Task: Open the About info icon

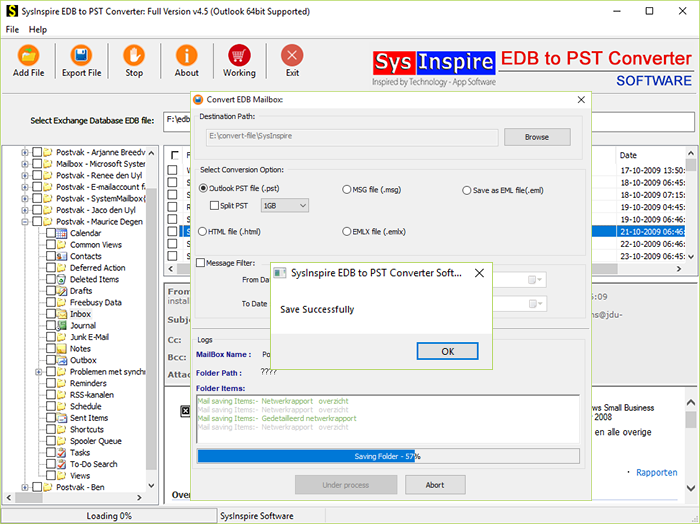Action: pos(186,60)
